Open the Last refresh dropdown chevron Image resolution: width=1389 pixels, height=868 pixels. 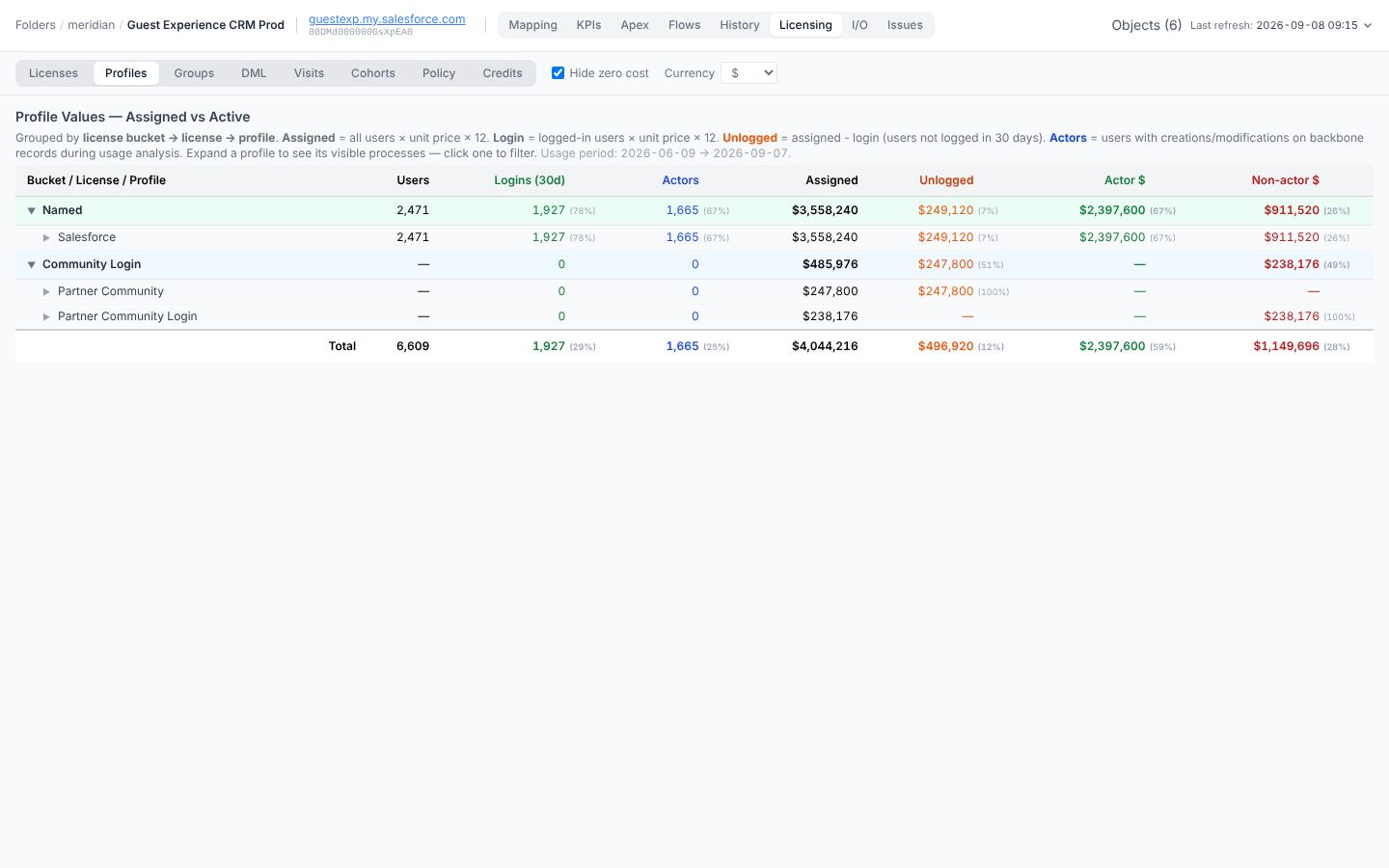click(x=1367, y=26)
